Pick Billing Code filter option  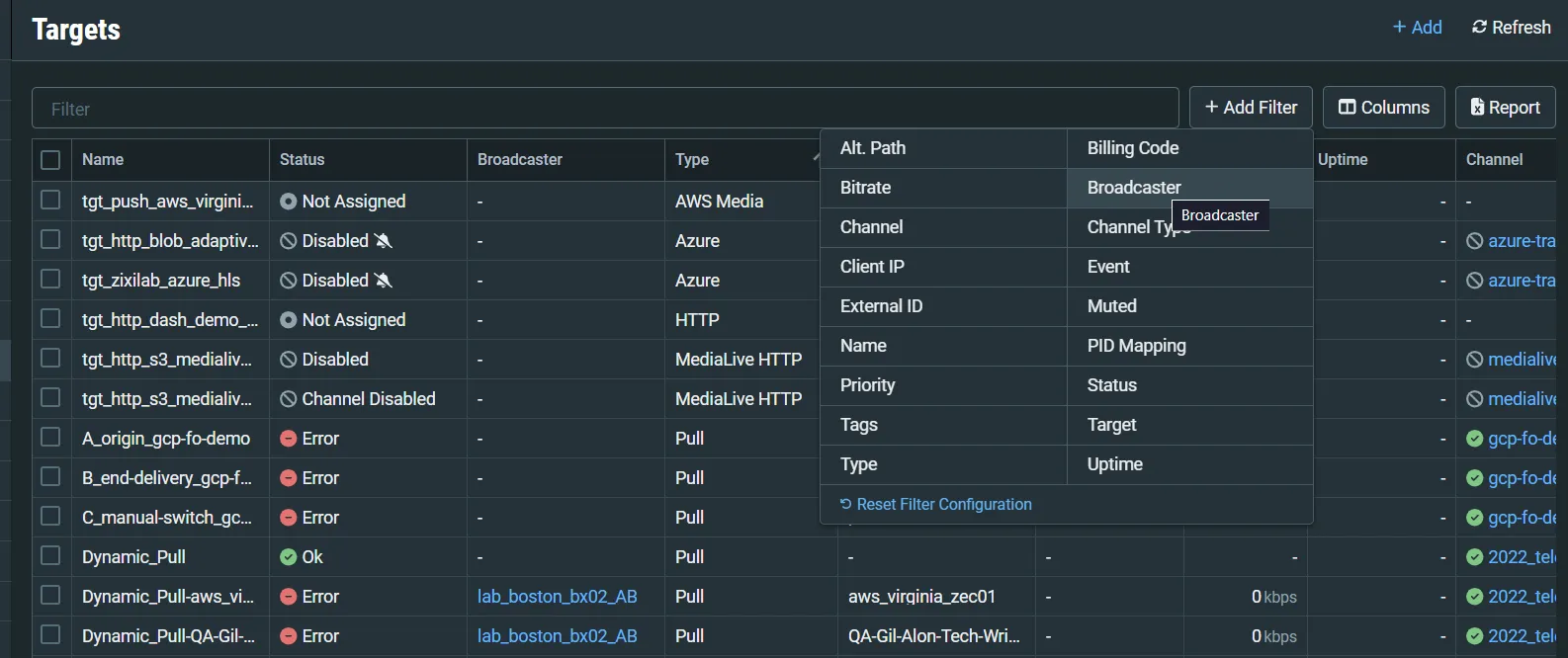click(1190, 148)
